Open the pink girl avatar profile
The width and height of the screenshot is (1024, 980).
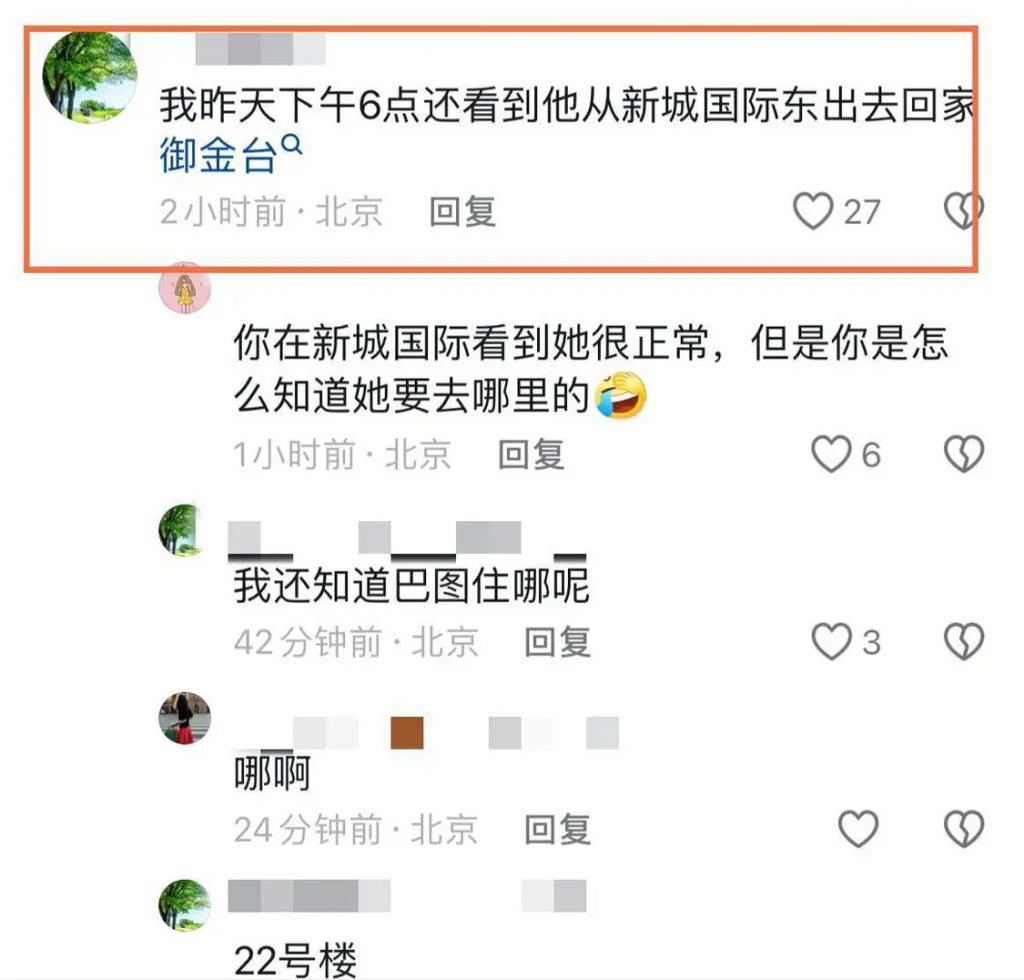(x=185, y=287)
